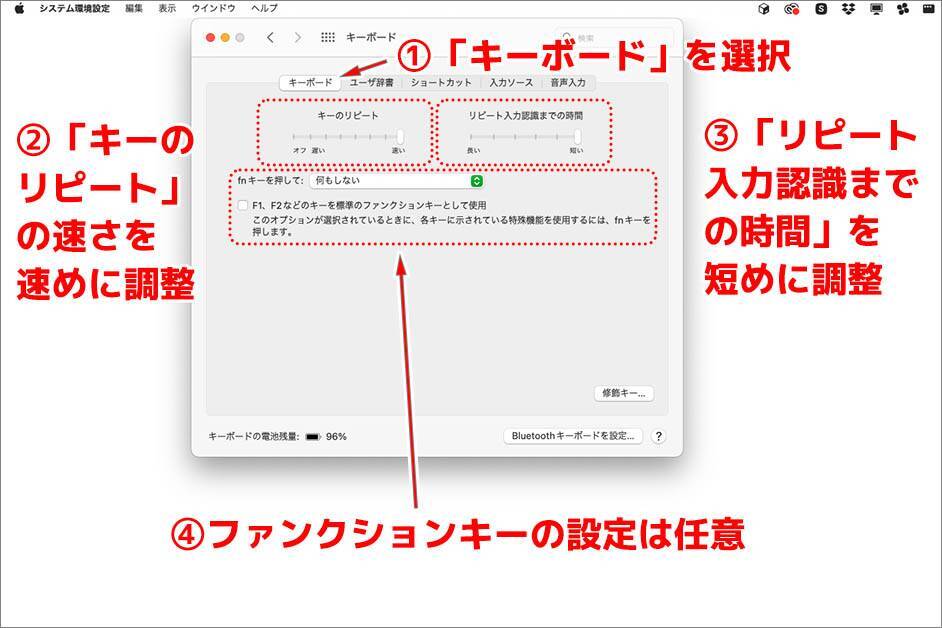Minimize the keyboard preferences window
This screenshot has height=628, width=942.
click(x=225, y=37)
